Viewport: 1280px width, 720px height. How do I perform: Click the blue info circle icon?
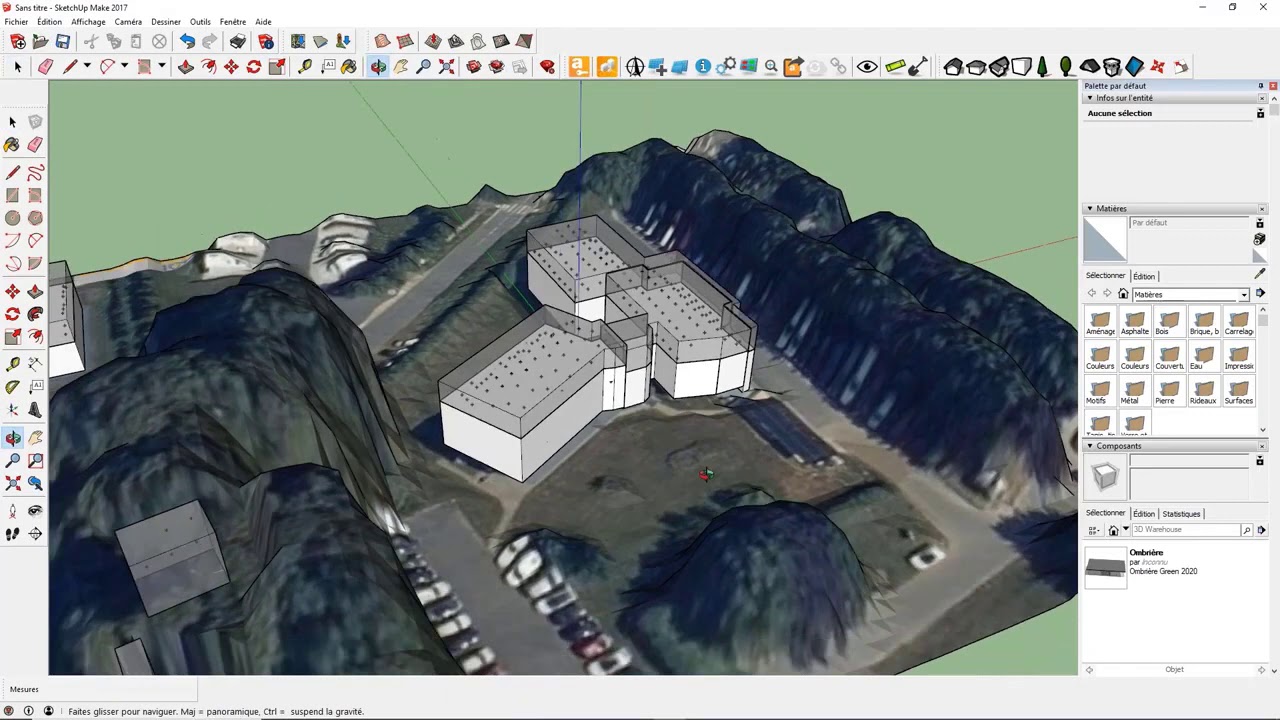(703, 67)
